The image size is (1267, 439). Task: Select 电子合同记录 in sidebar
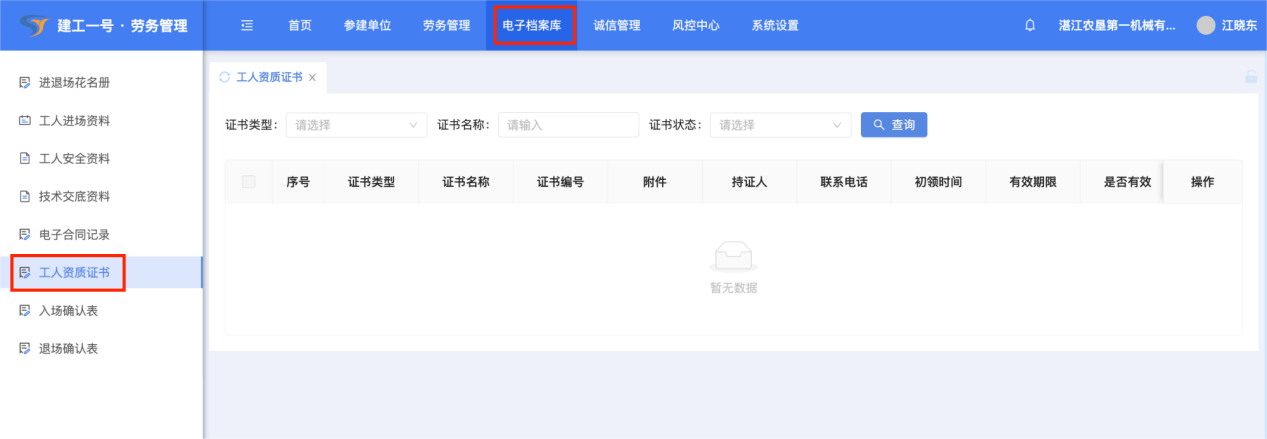pos(74,235)
